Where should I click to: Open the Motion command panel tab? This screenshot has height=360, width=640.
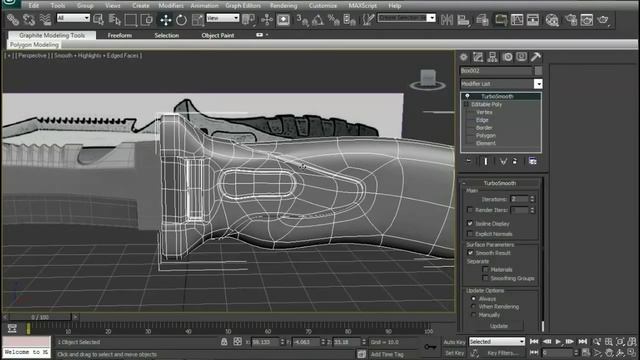tap(507, 57)
